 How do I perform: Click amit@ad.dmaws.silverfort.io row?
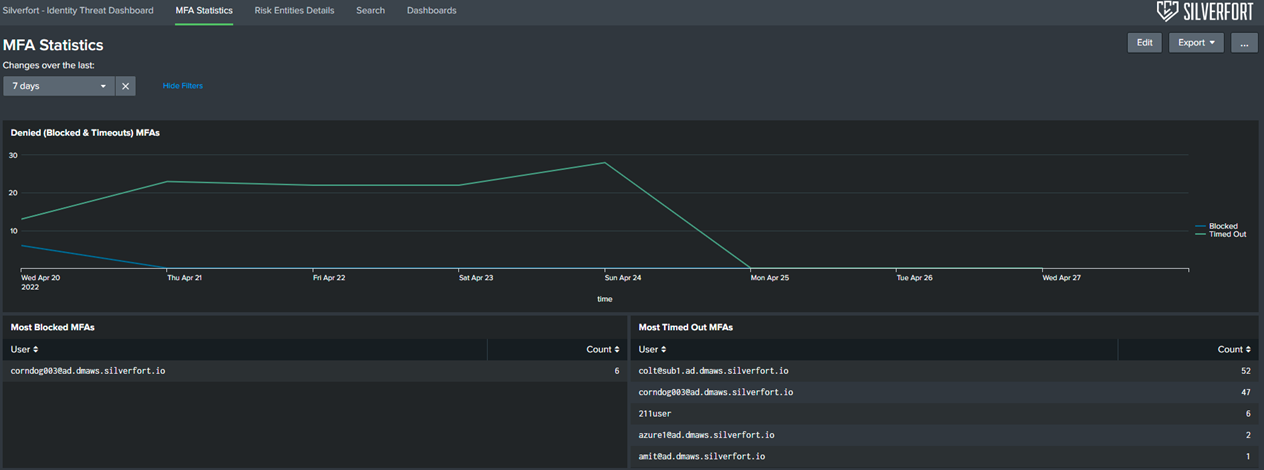click(945, 456)
